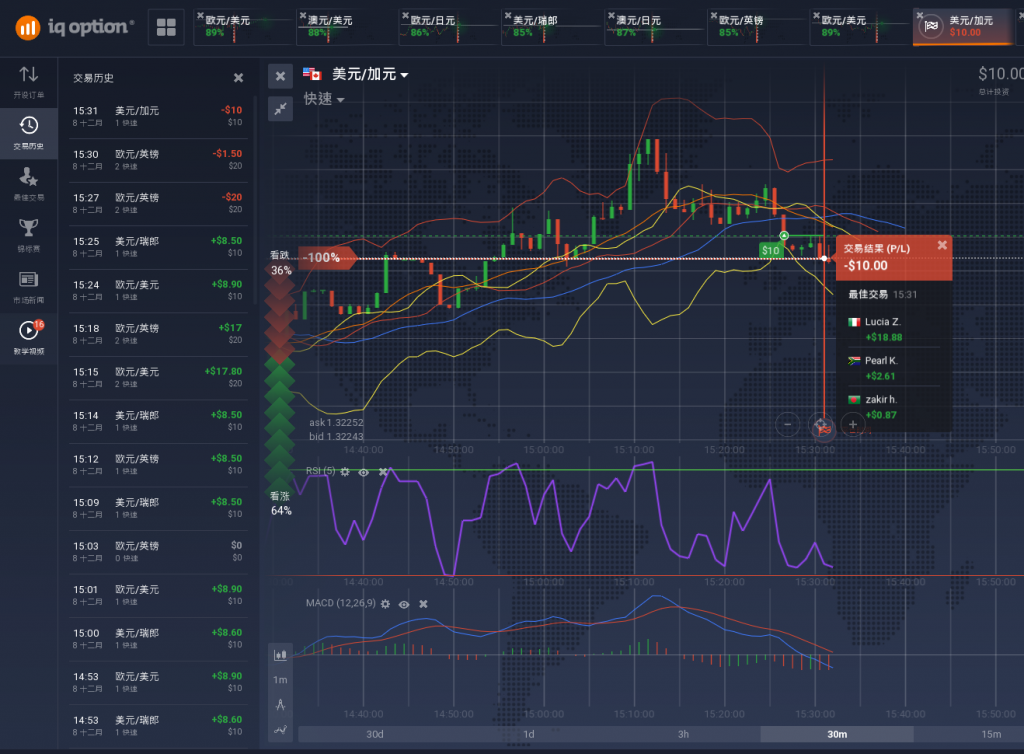1024x754 pixels.
Task: Close the 交易历史 trading history panel
Action: [x=238, y=77]
